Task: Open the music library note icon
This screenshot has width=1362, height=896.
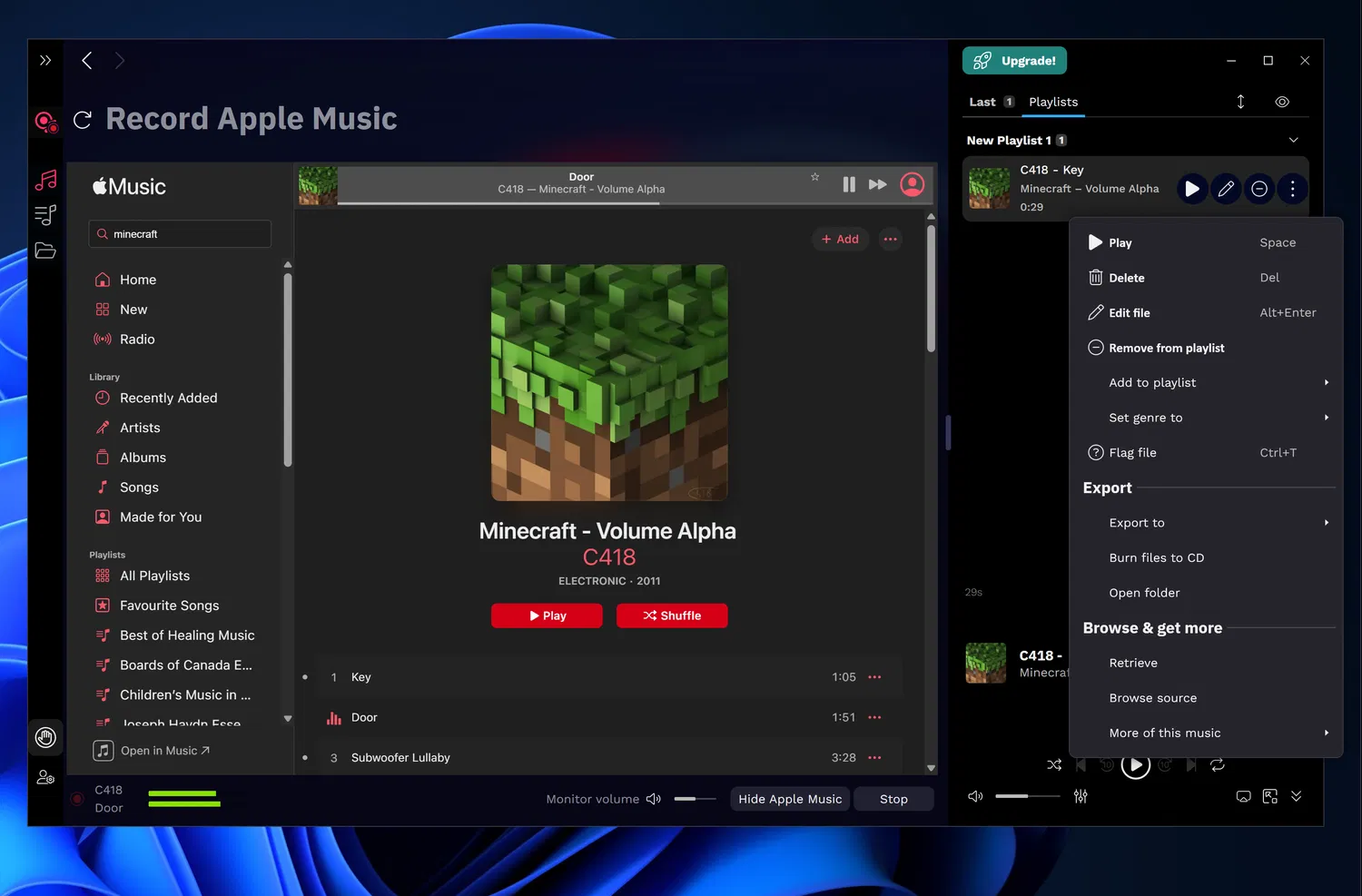Action: click(45, 180)
